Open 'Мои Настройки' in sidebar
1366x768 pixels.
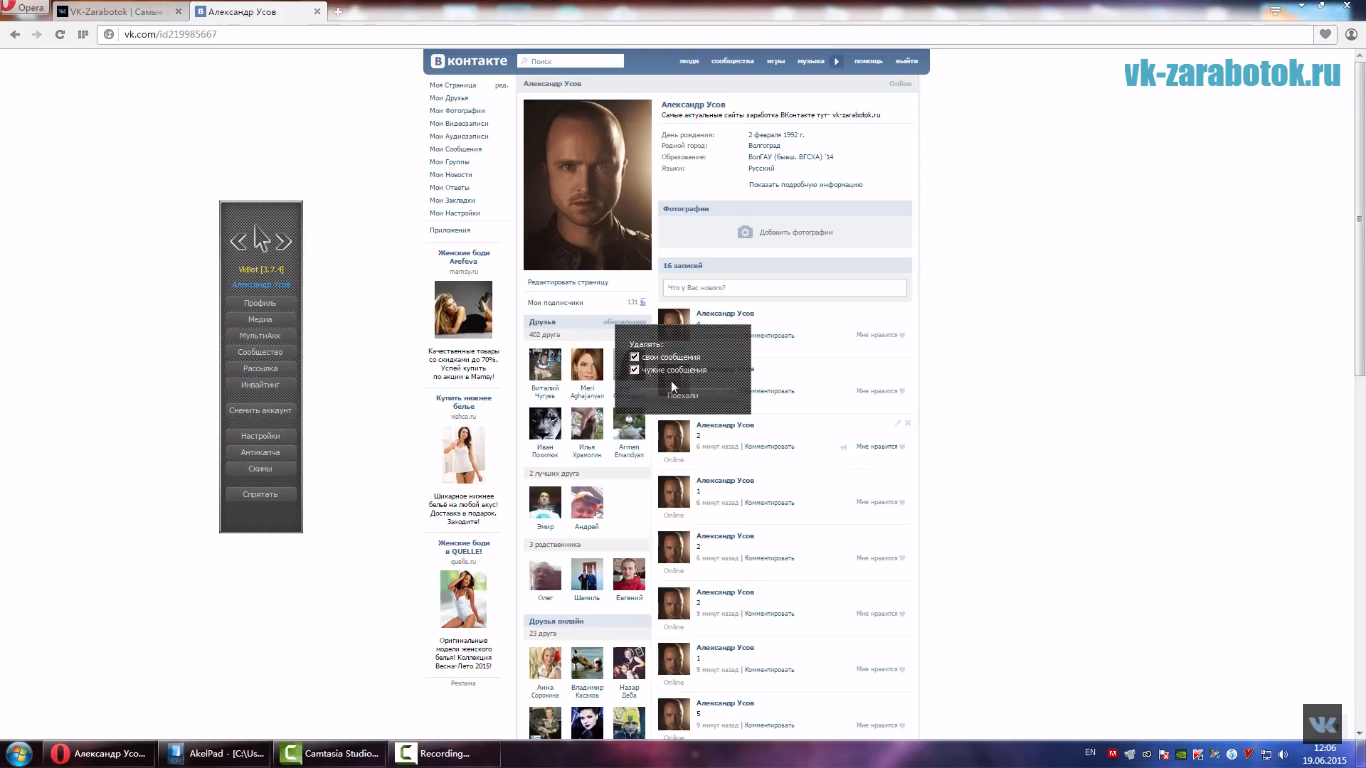click(x=455, y=213)
